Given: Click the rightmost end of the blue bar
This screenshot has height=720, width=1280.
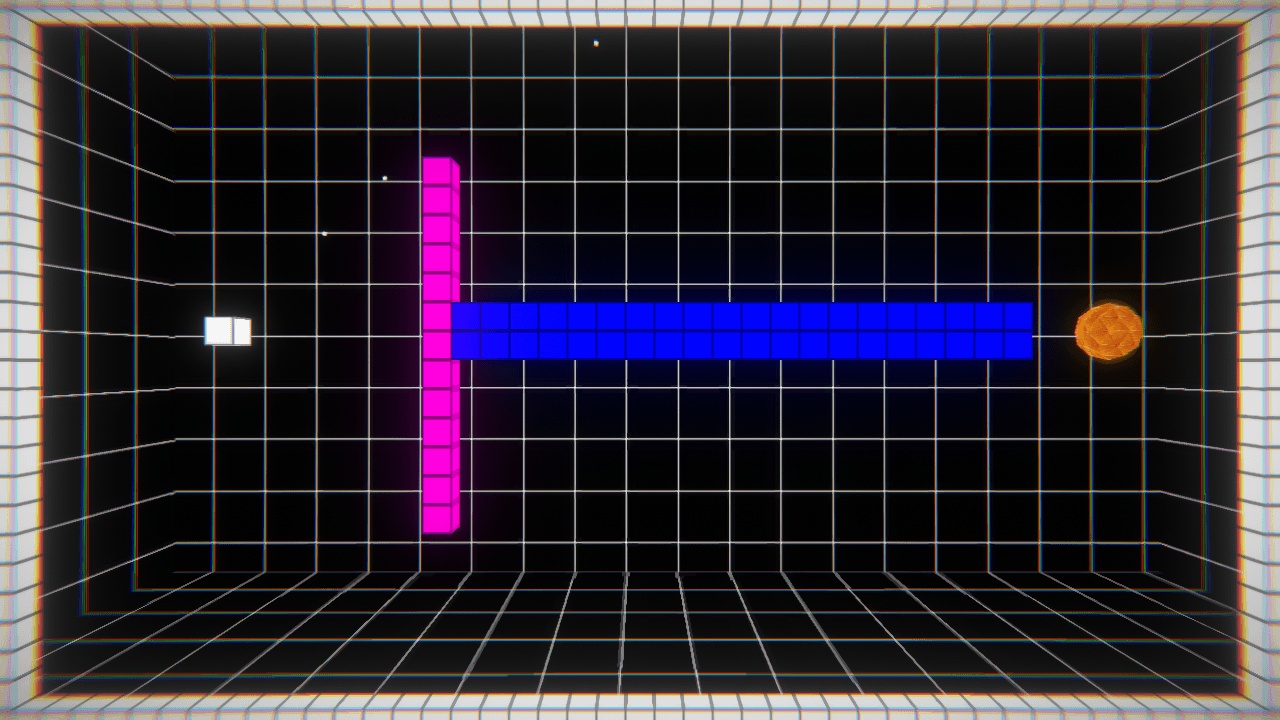Looking at the screenshot, I should [x=1018, y=331].
